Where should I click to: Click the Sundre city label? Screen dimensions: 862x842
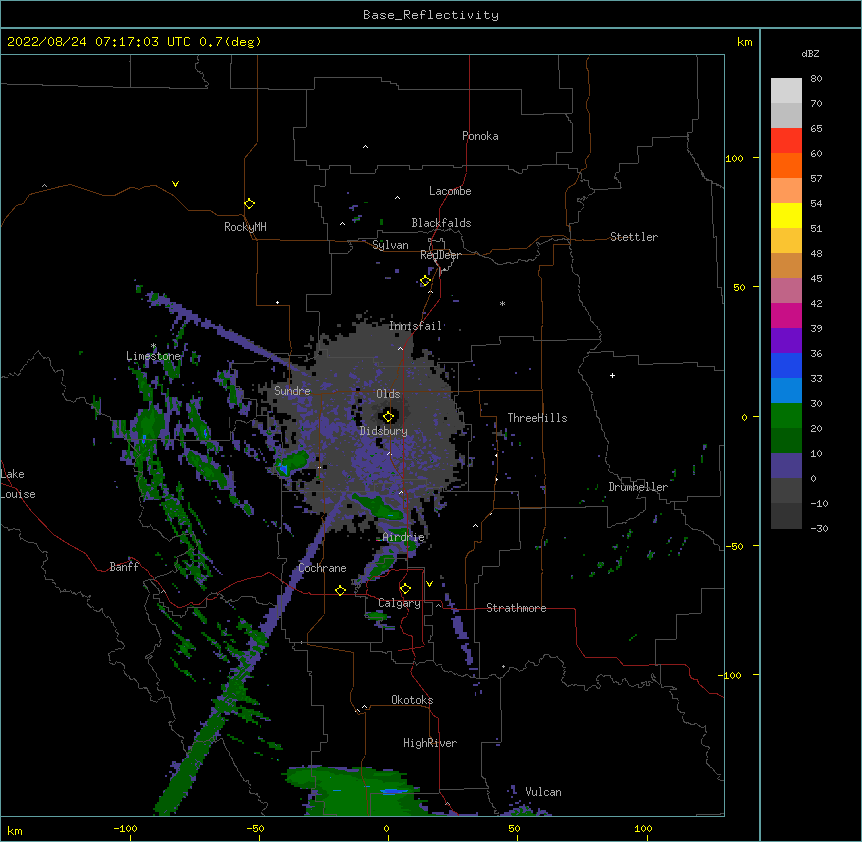coord(292,391)
